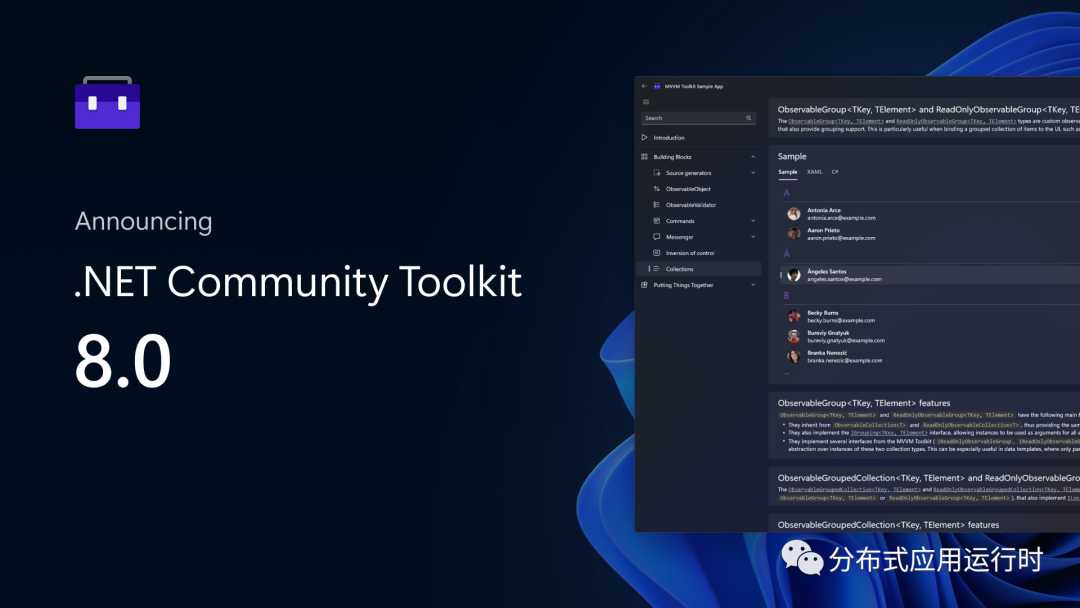Open the IGrouping<TKey, TElement> interface link
Image resolution: width=1080 pixels, height=608 pixels.
tap(889, 433)
